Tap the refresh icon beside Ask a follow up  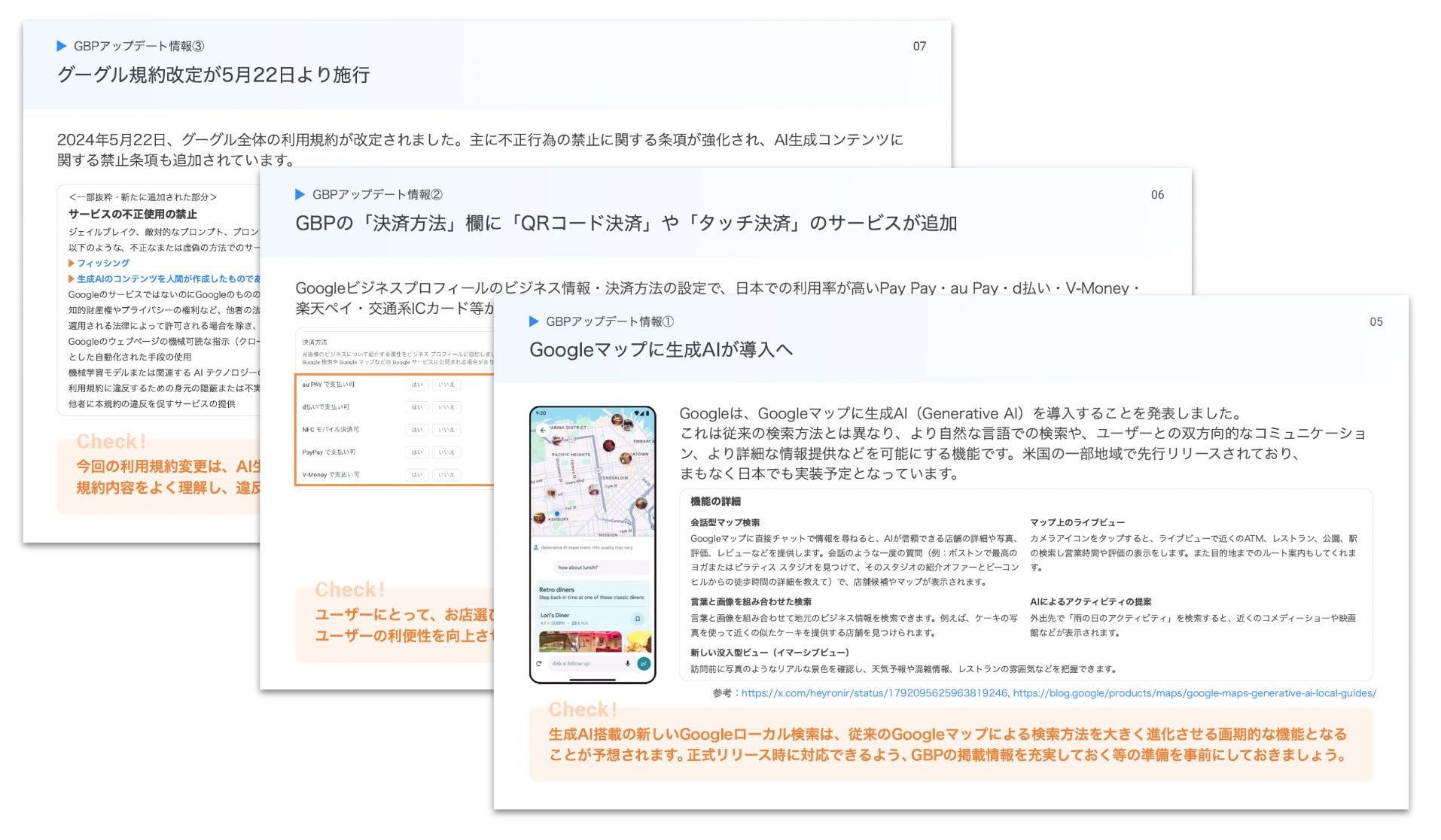tap(539, 664)
